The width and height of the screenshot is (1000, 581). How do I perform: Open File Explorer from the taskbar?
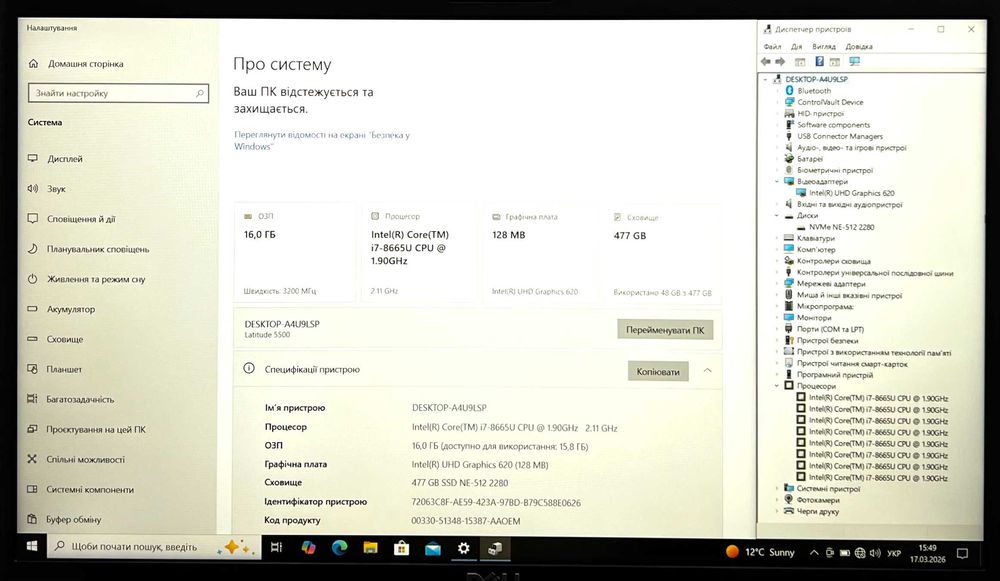(x=371, y=548)
